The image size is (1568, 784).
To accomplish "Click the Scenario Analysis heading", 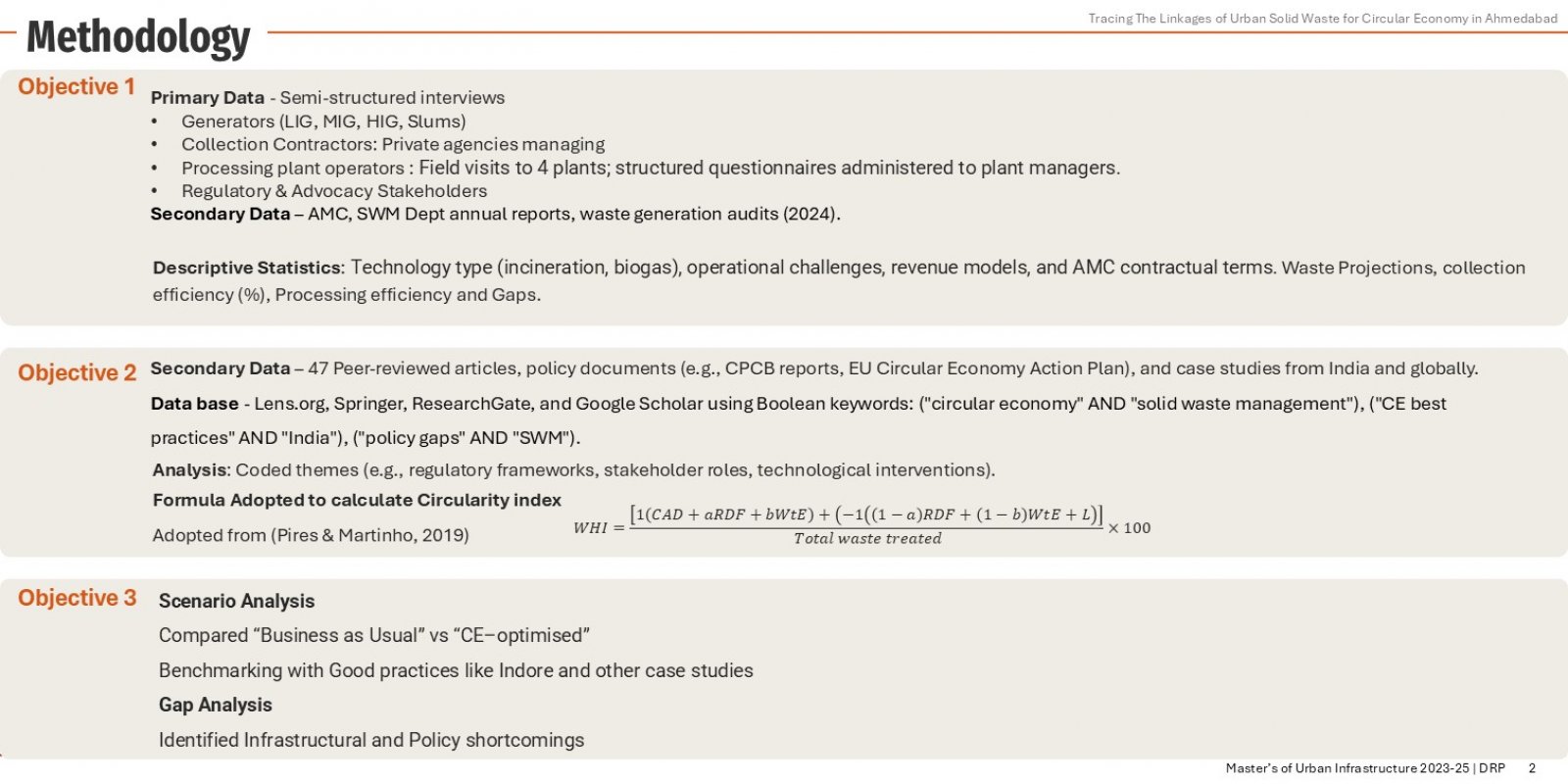I will [237, 602].
